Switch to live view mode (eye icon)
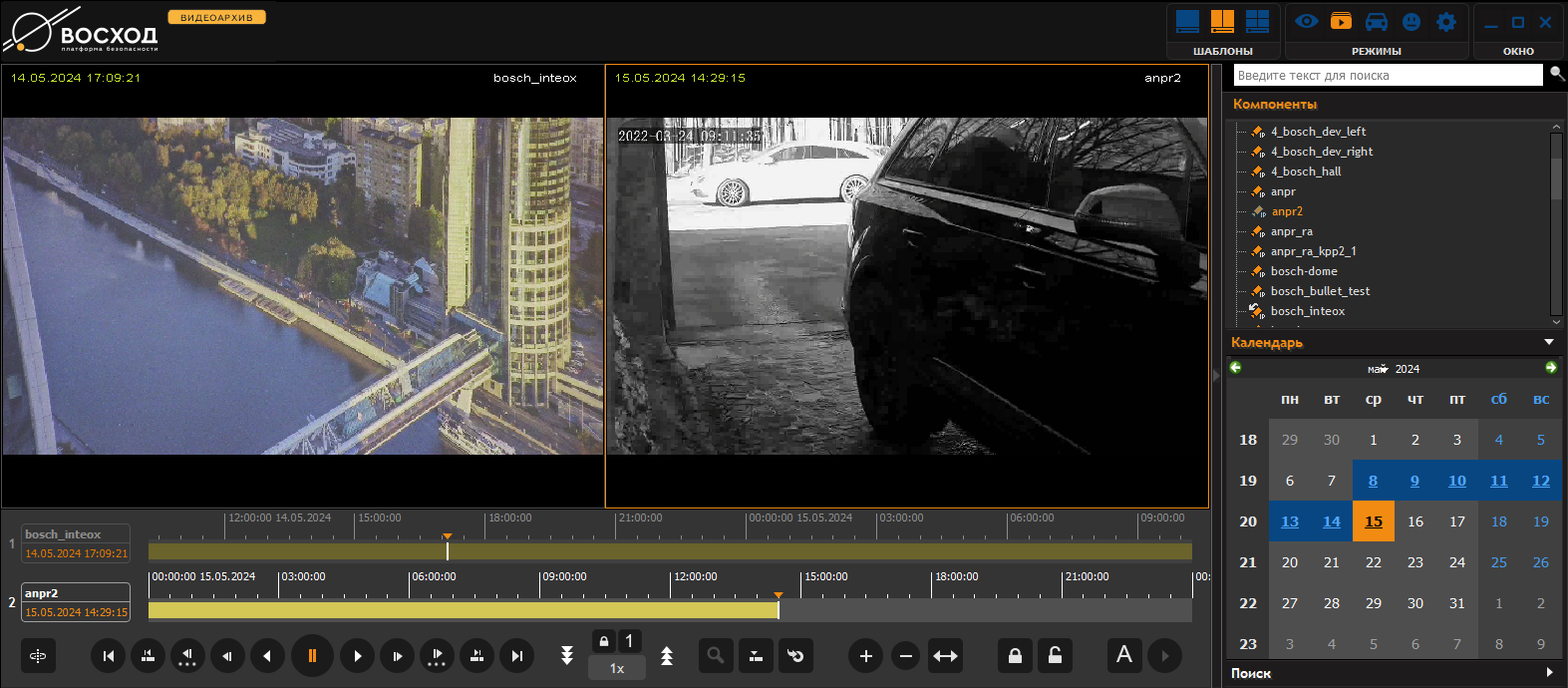The width and height of the screenshot is (1568, 688). coord(1307,21)
